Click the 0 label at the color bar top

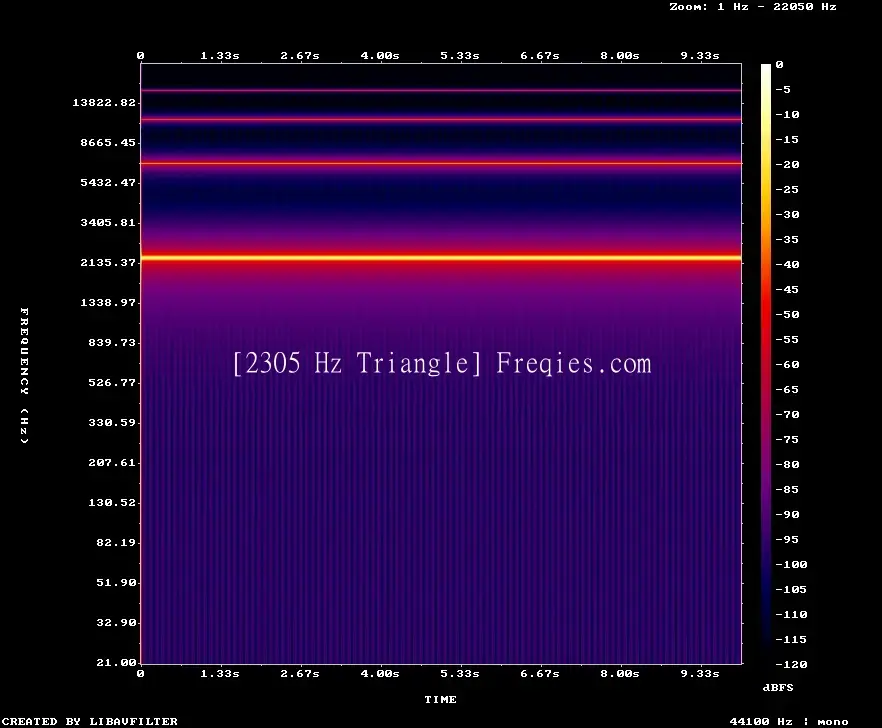click(779, 65)
